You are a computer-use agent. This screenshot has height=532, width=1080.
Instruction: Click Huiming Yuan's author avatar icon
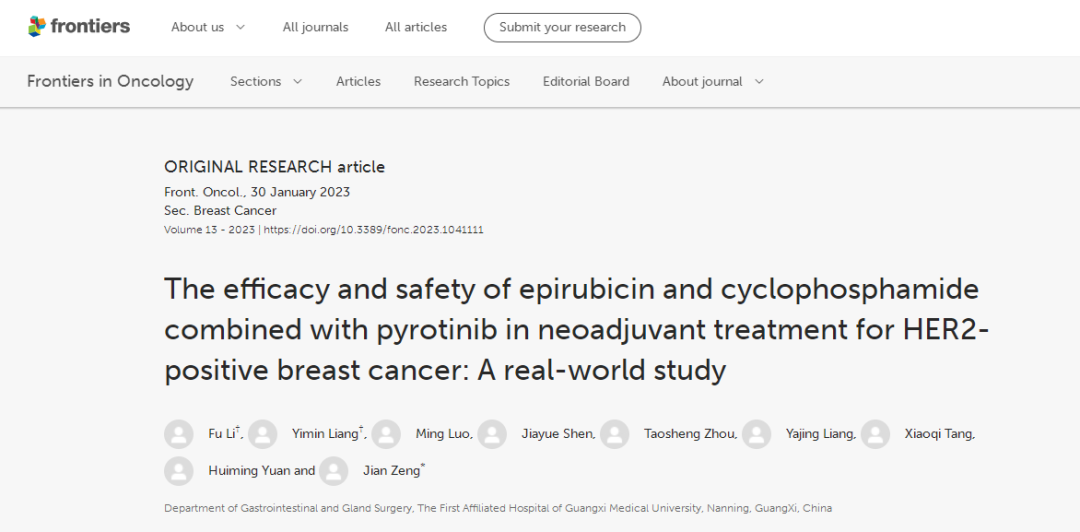pyautogui.click(x=179, y=471)
